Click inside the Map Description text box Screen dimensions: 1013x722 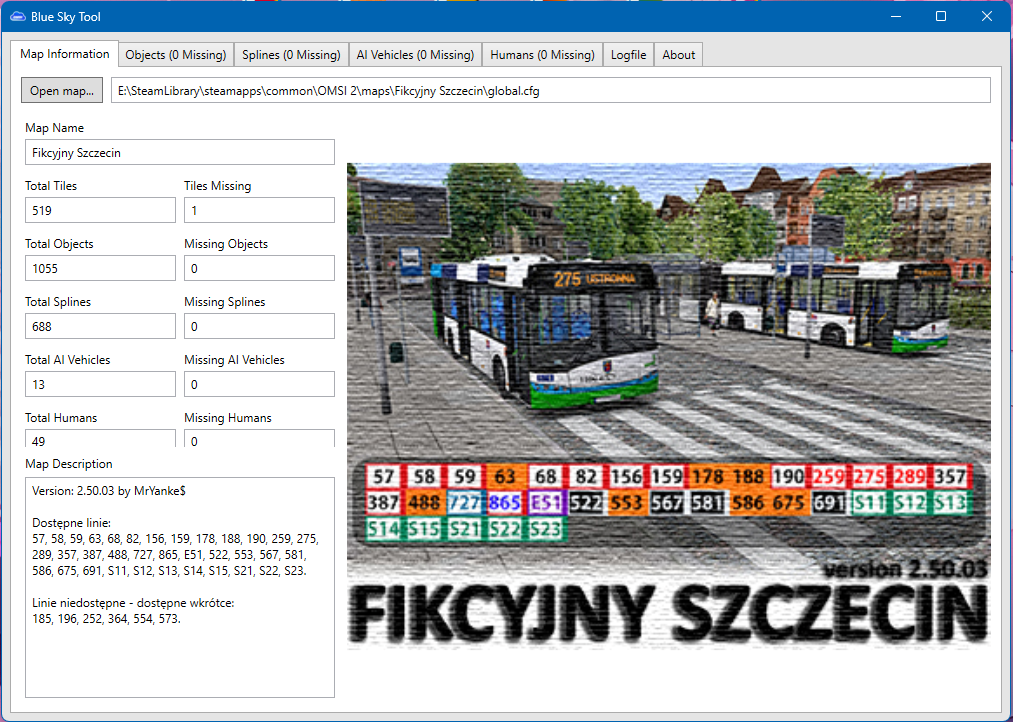180,650
